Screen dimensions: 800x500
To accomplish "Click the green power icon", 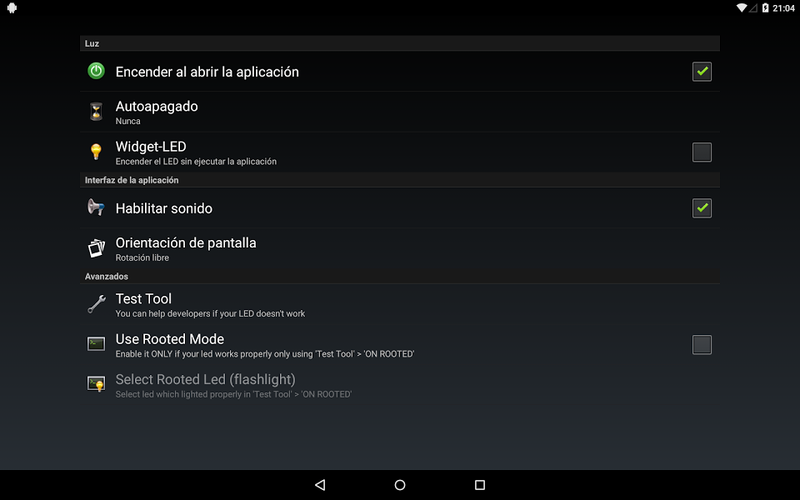I will point(96,71).
